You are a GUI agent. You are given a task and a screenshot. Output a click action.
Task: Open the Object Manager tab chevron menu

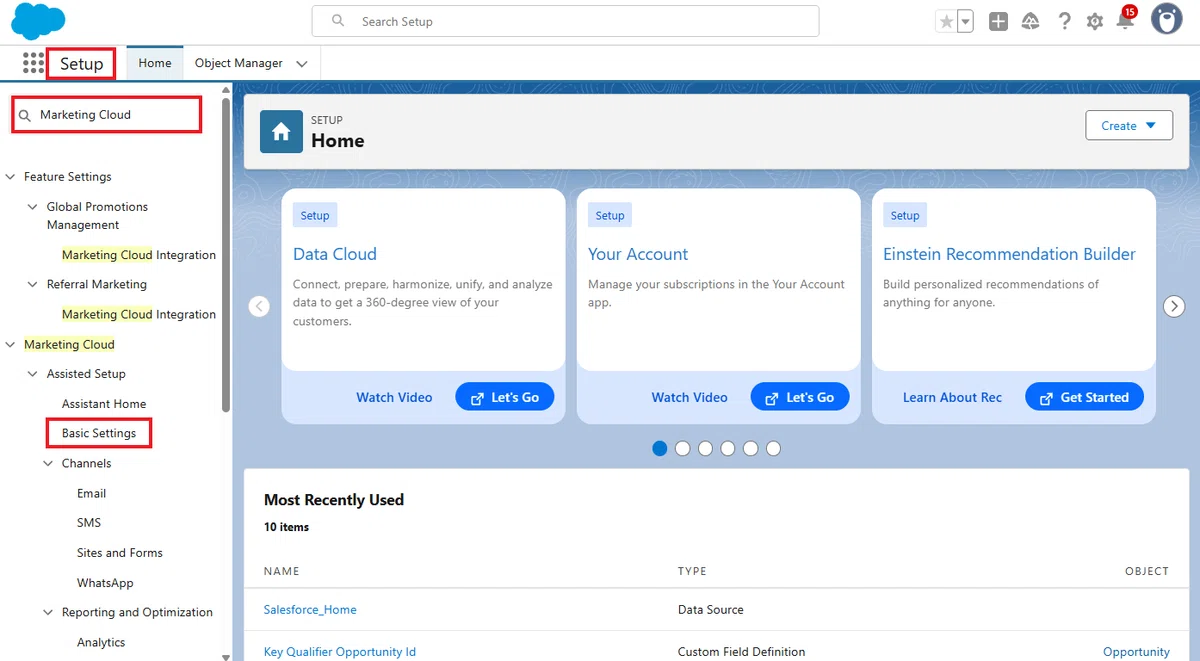coord(301,64)
